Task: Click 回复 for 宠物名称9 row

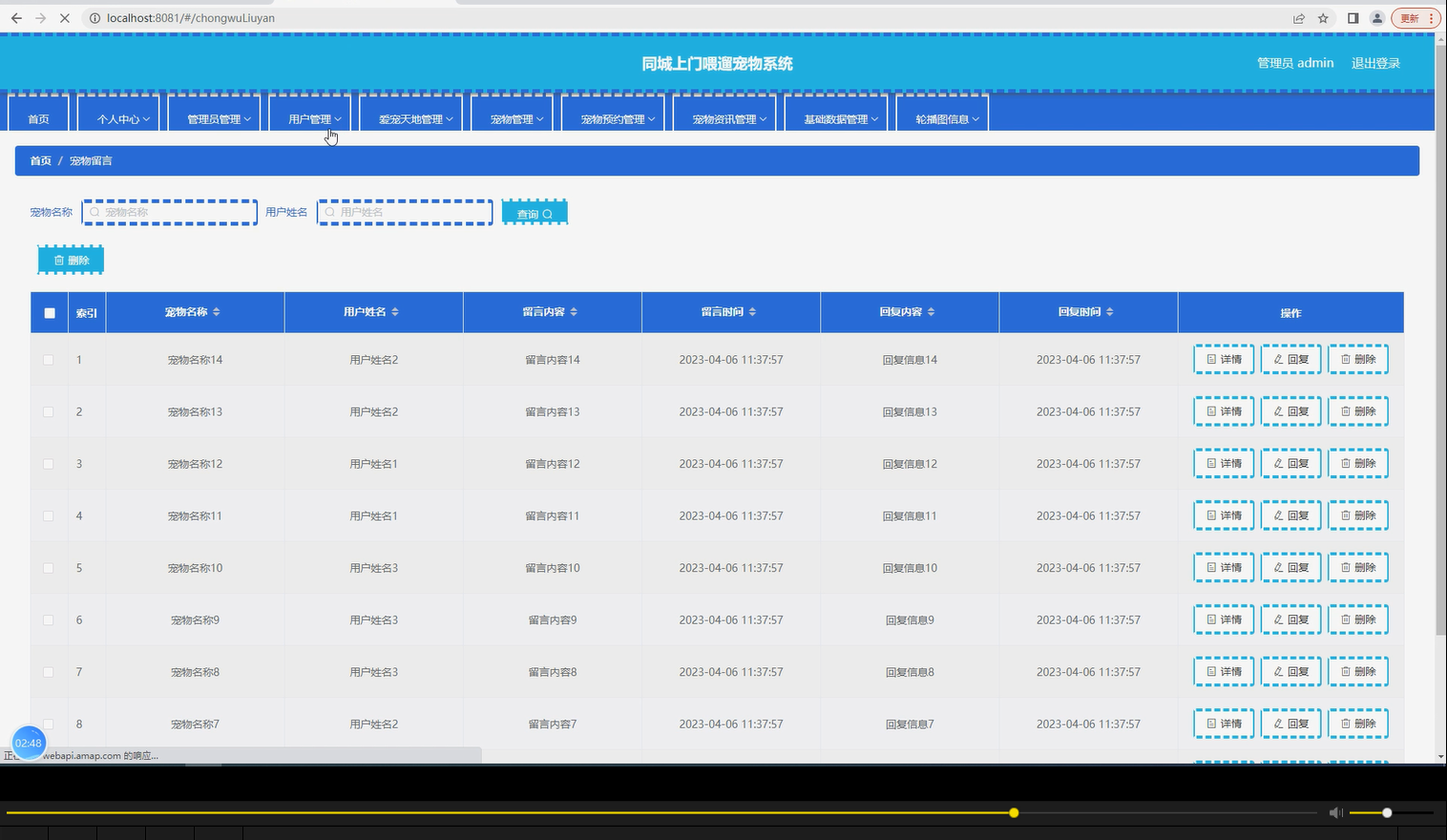Action: 1291,619
